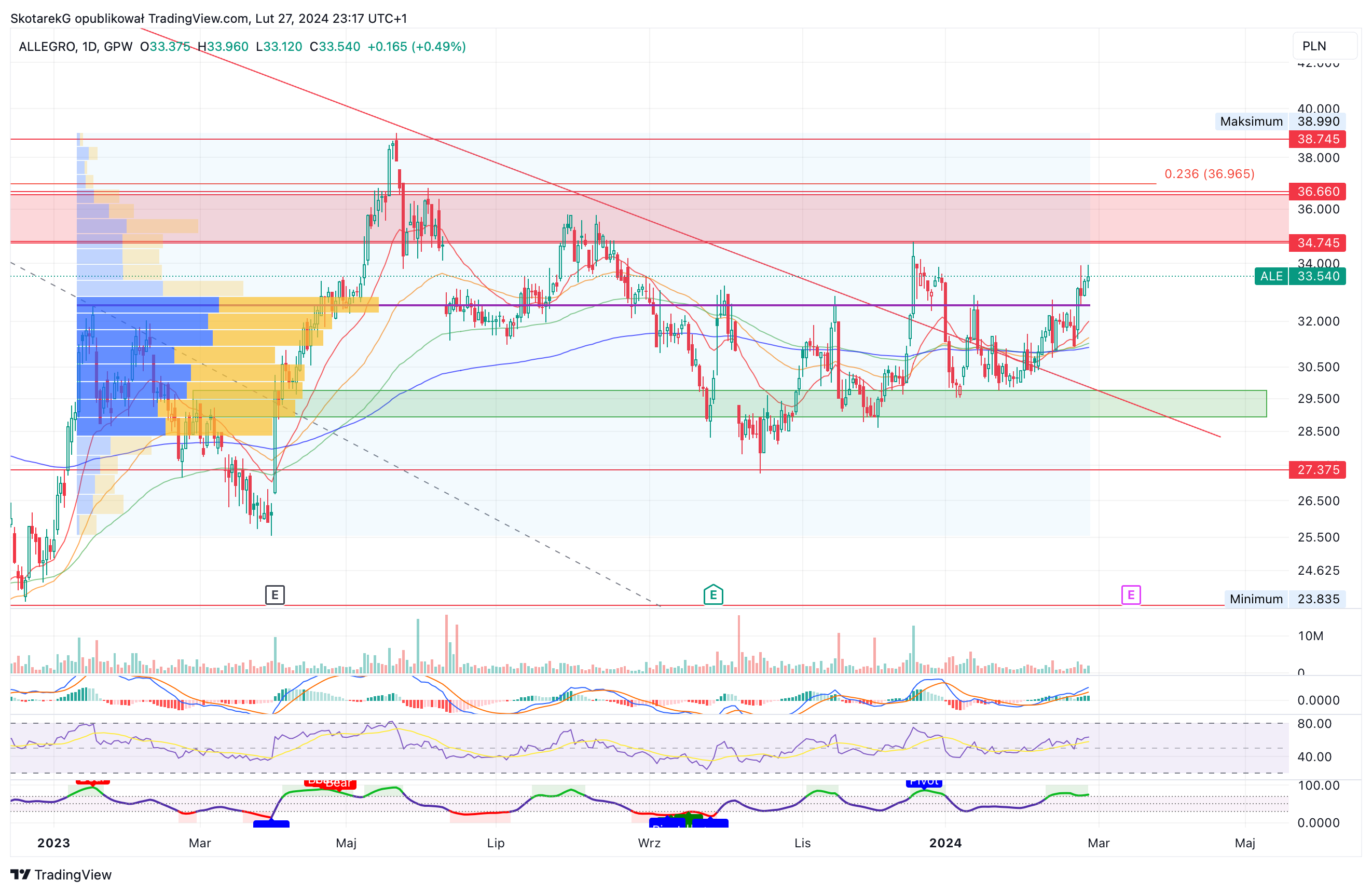Click the 2023 time axis label

tap(53, 843)
